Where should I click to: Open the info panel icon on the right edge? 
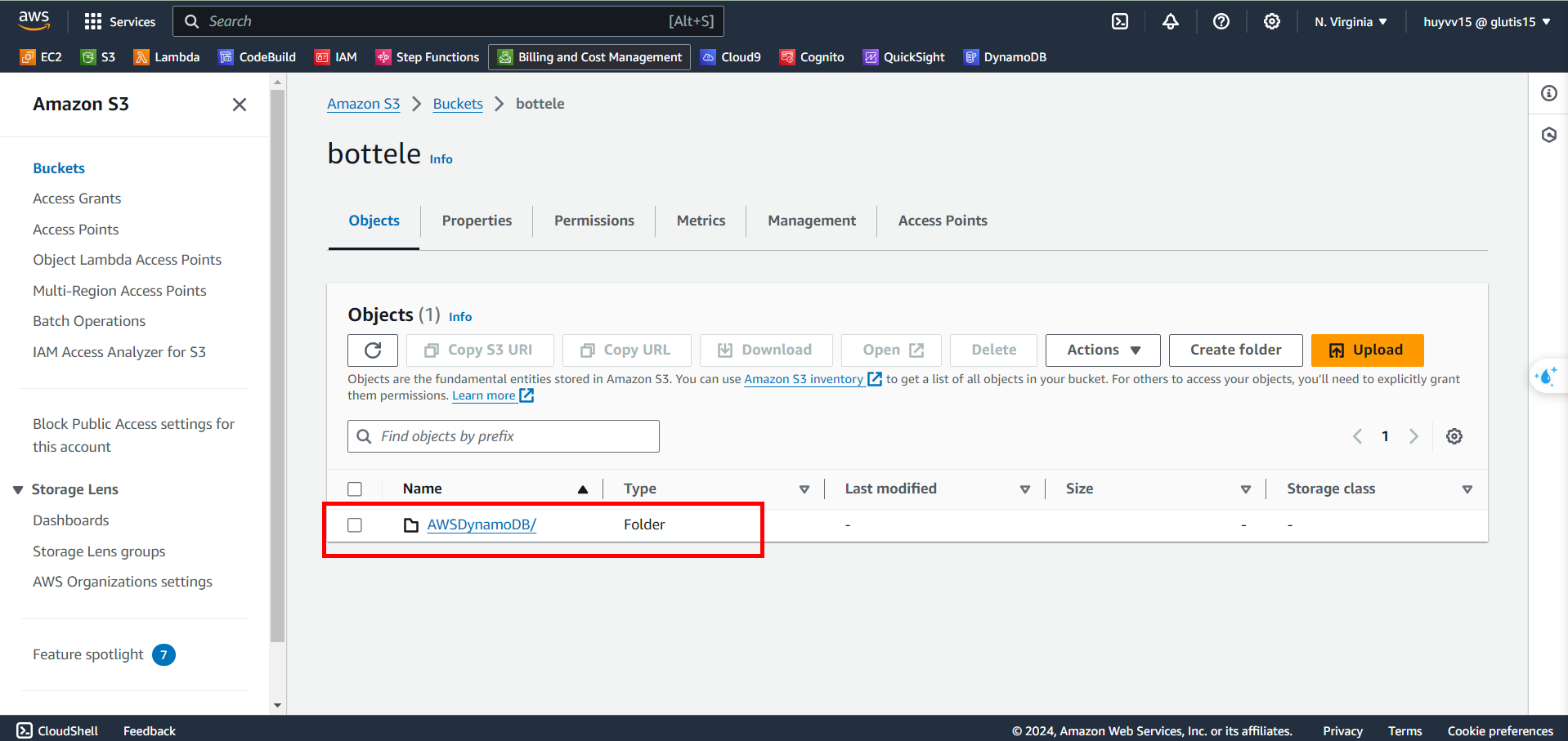[1549, 93]
